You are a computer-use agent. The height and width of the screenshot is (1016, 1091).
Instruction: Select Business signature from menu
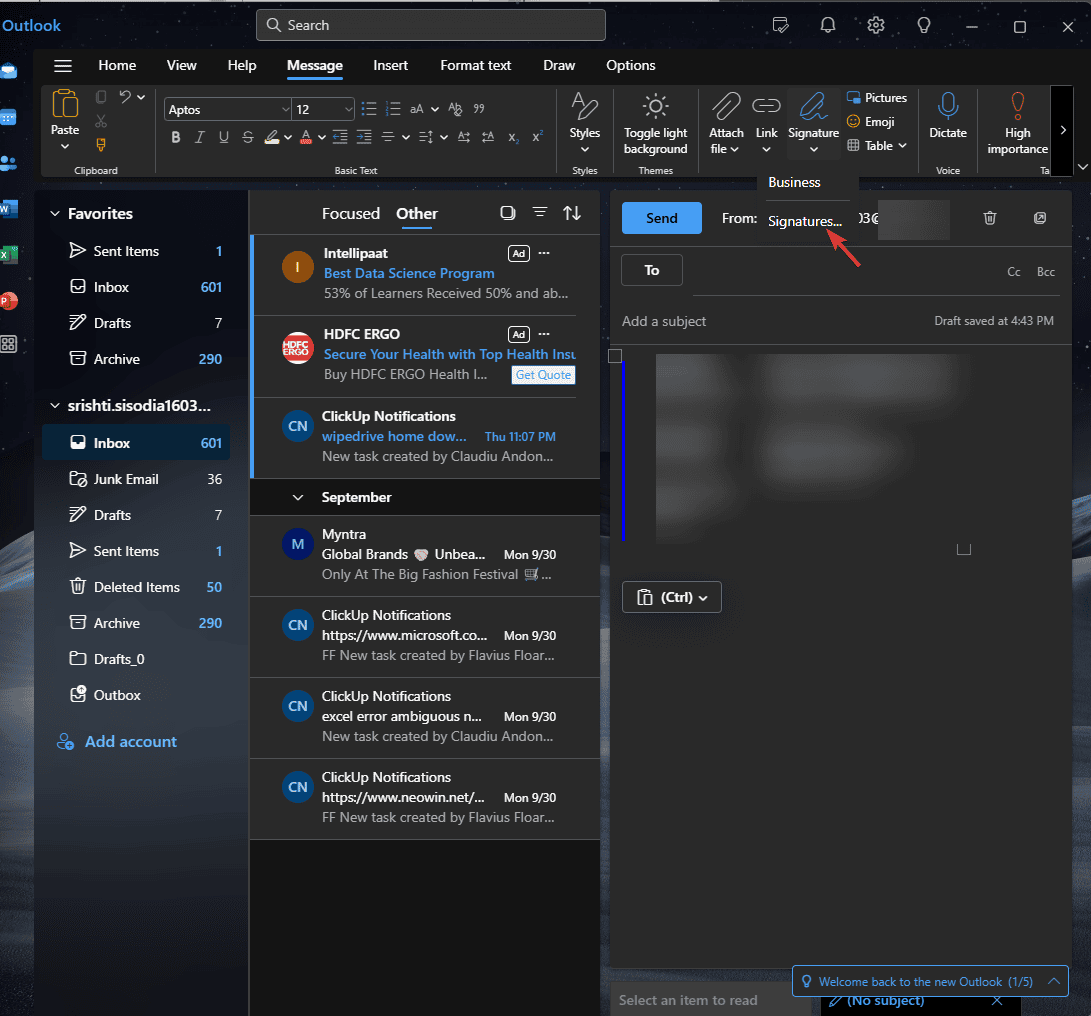(794, 182)
